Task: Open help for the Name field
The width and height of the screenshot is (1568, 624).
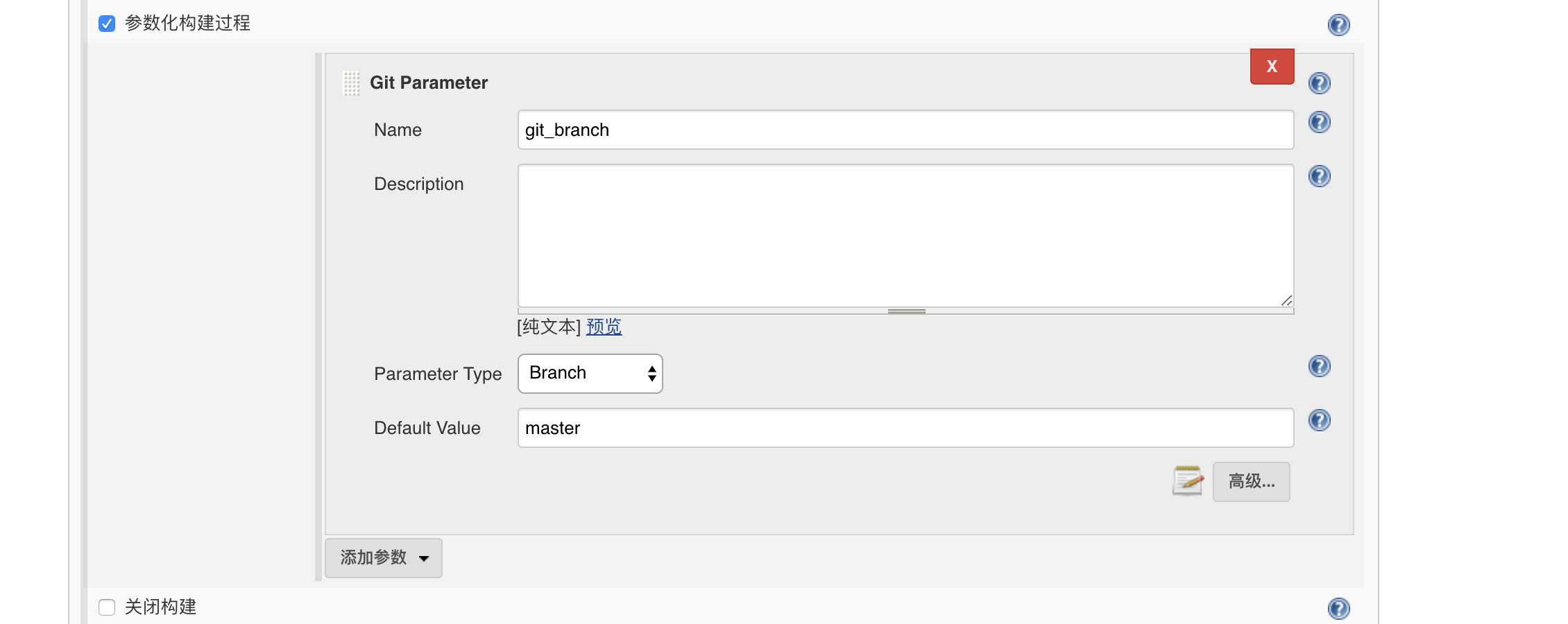Action: coord(1320,123)
